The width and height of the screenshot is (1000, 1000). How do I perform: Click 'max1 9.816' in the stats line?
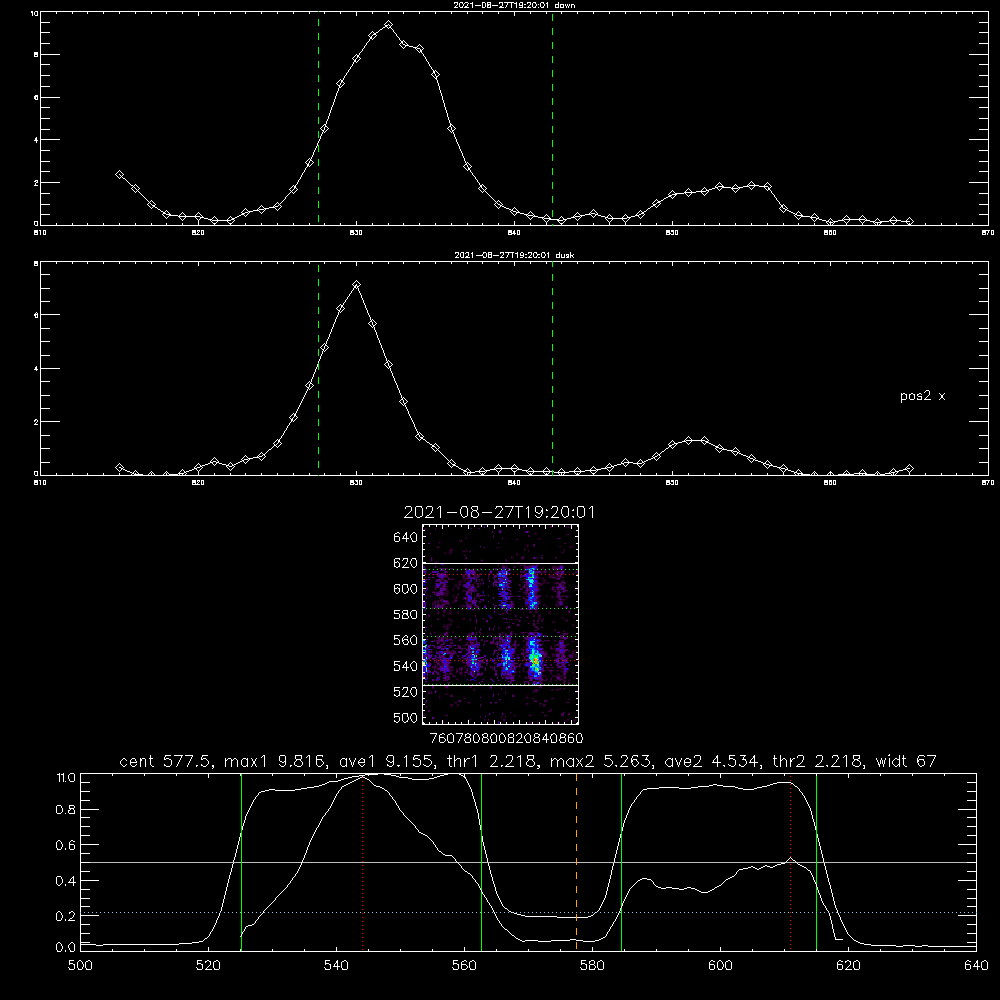tap(272, 761)
